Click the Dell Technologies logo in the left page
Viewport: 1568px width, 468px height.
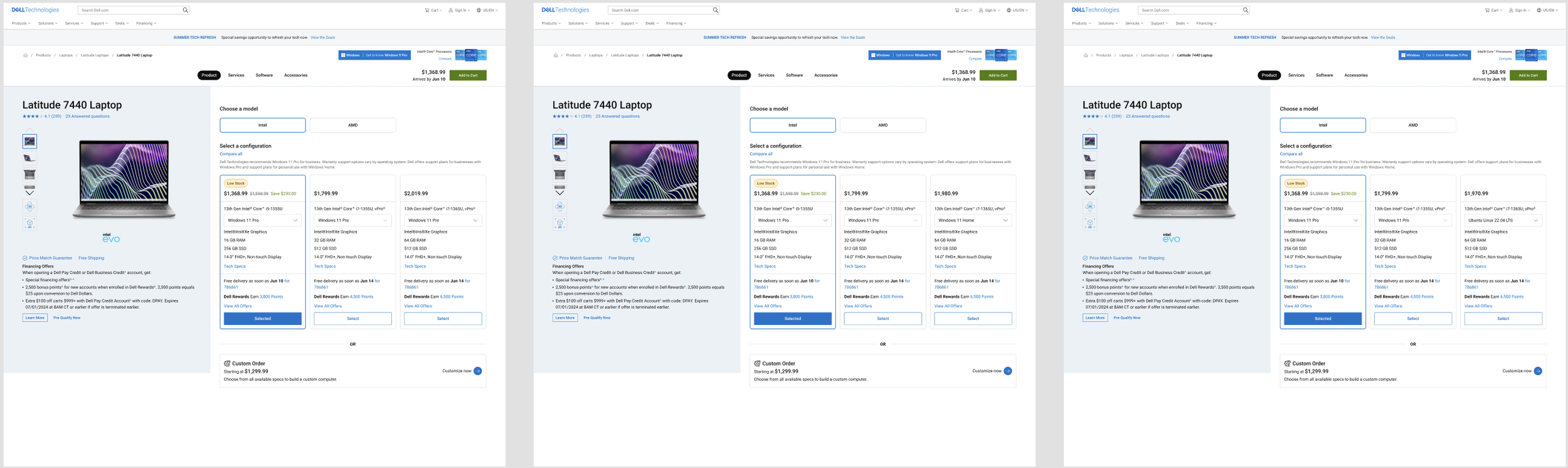point(35,10)
